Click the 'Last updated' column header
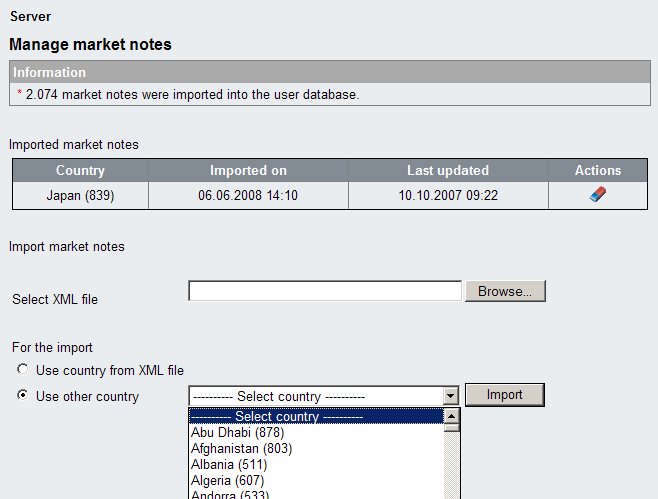Screen dimensions: 658x499 (448, 171)
